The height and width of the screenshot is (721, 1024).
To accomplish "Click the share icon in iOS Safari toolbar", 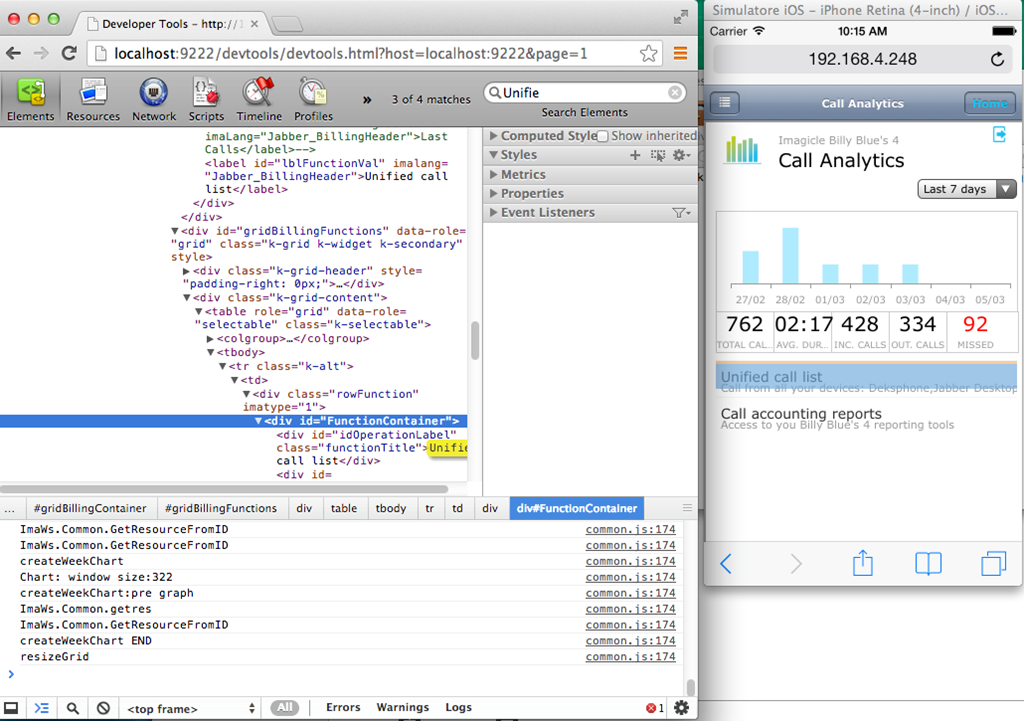I will point(862,564).
